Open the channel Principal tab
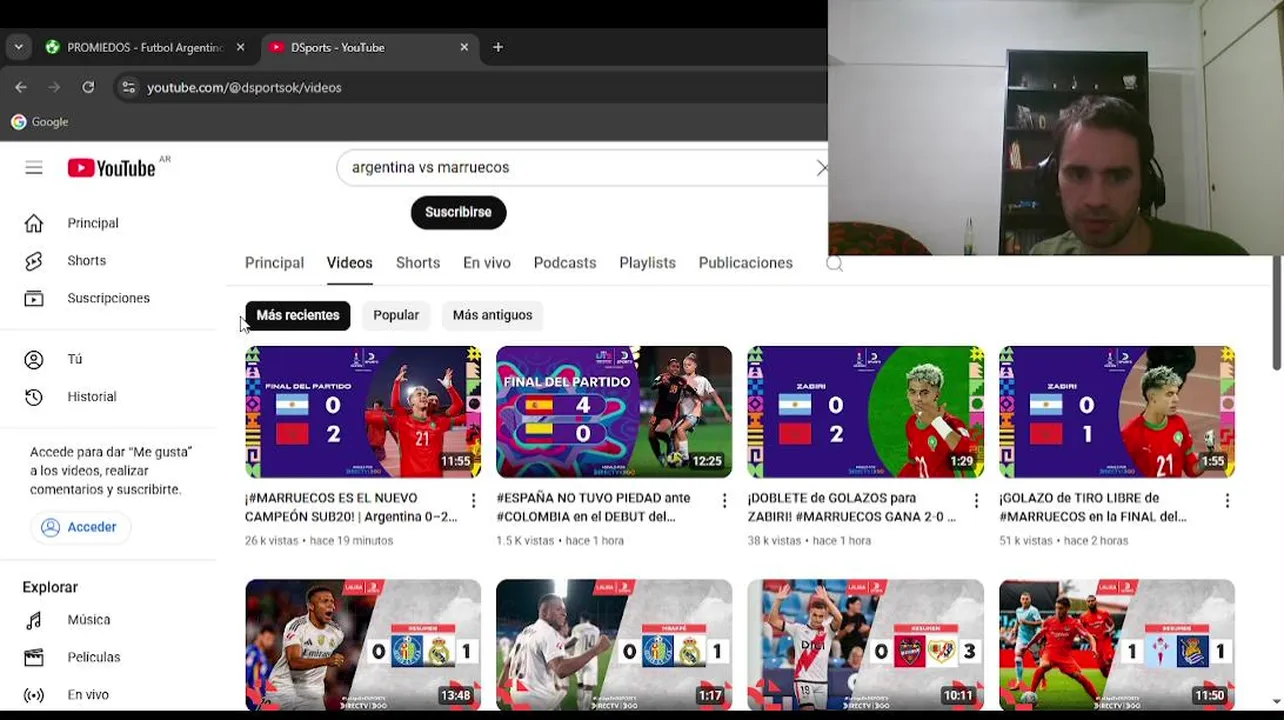Viewport: 1284px width, 720px height. (274, 263)
